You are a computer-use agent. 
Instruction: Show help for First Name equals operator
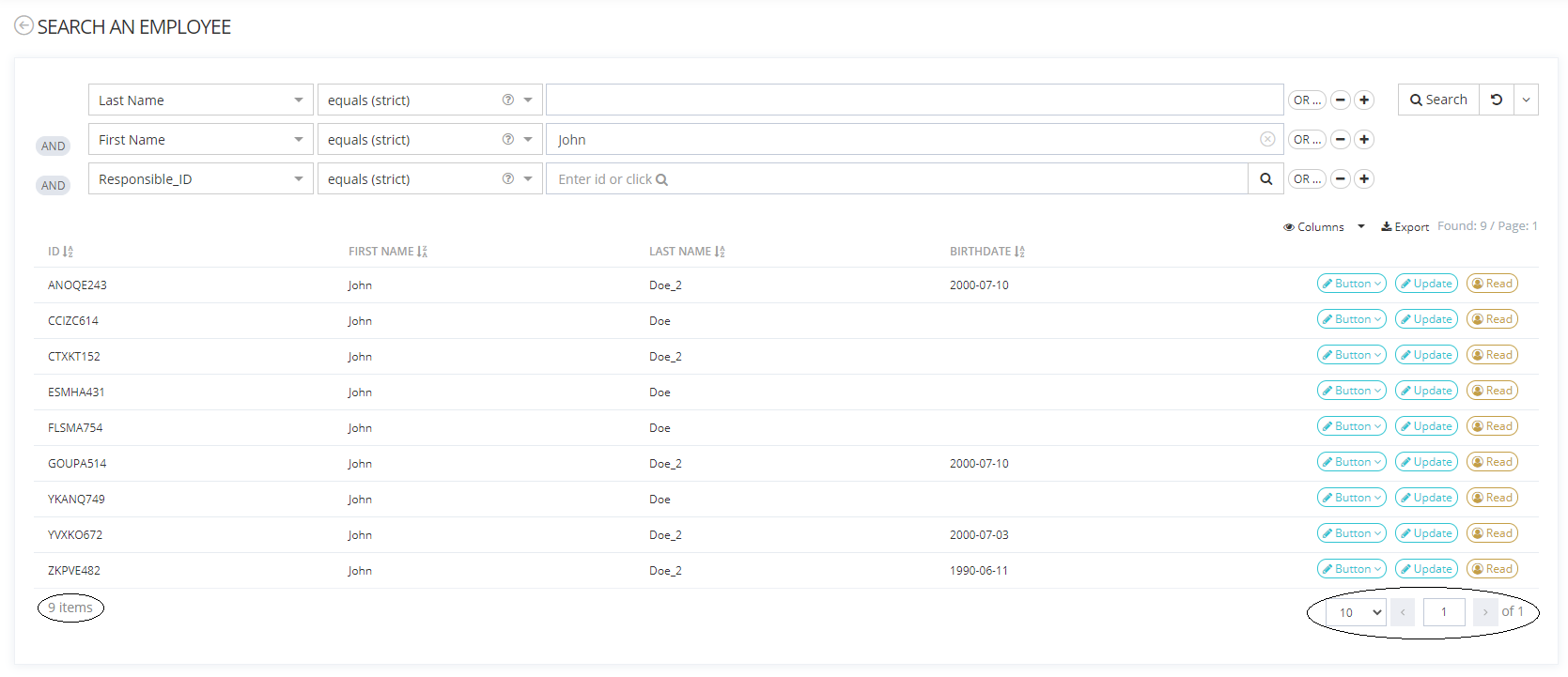click(x=508, y=140)
